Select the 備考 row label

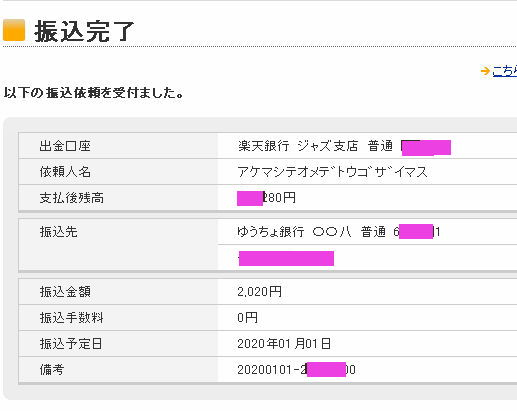[x=52, y=369]
